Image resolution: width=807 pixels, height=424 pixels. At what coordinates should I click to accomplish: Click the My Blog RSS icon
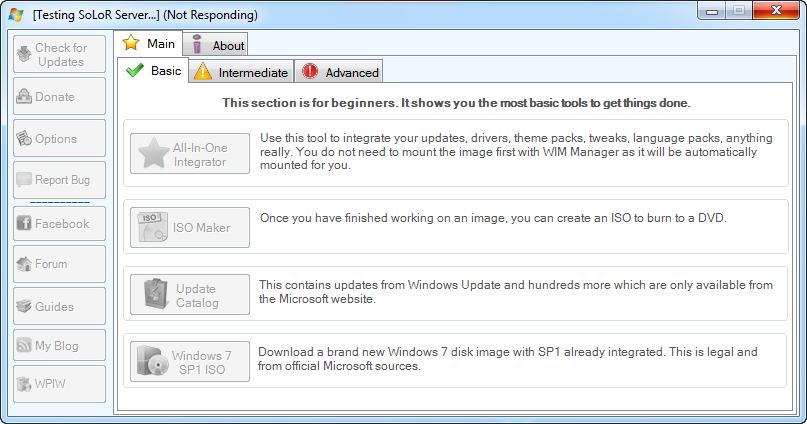click(x=24, y=345)
